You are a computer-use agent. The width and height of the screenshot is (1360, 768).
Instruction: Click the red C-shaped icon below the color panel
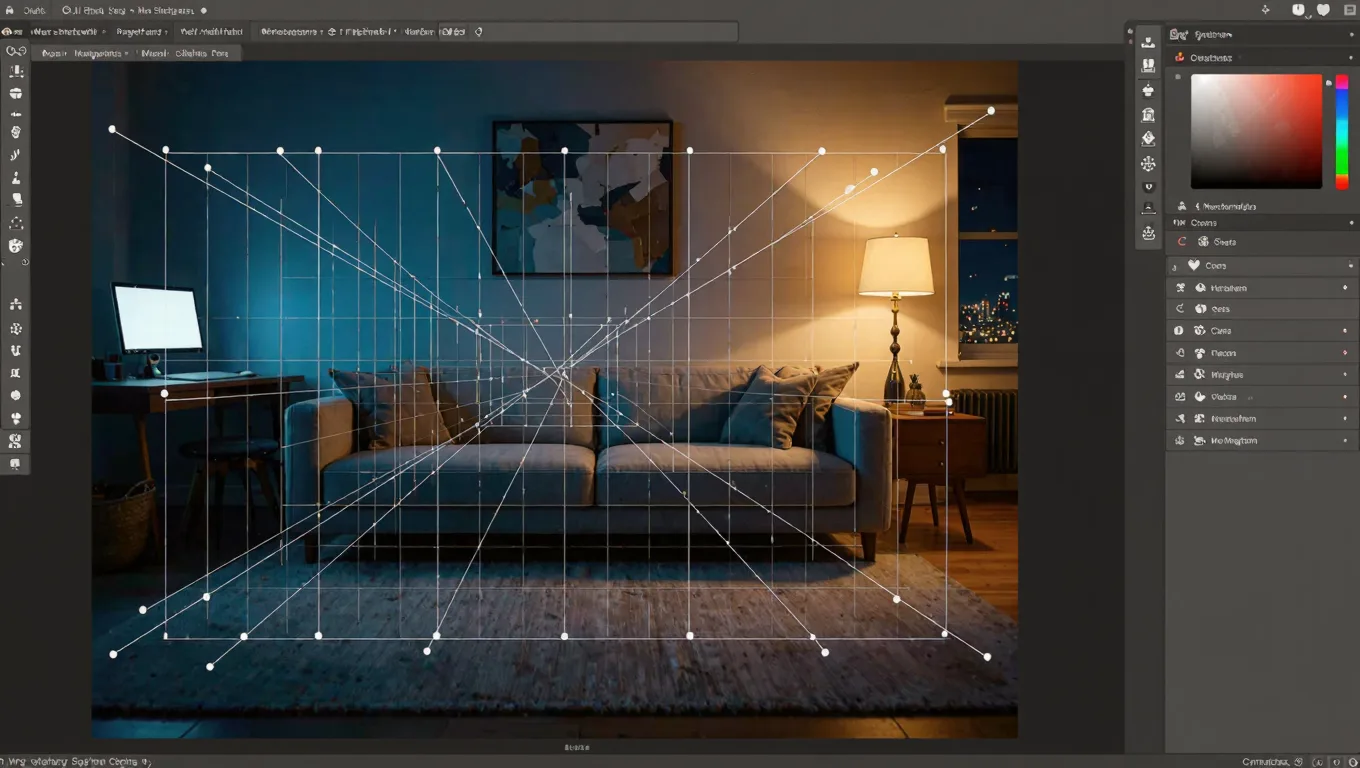pos(1182,242)
